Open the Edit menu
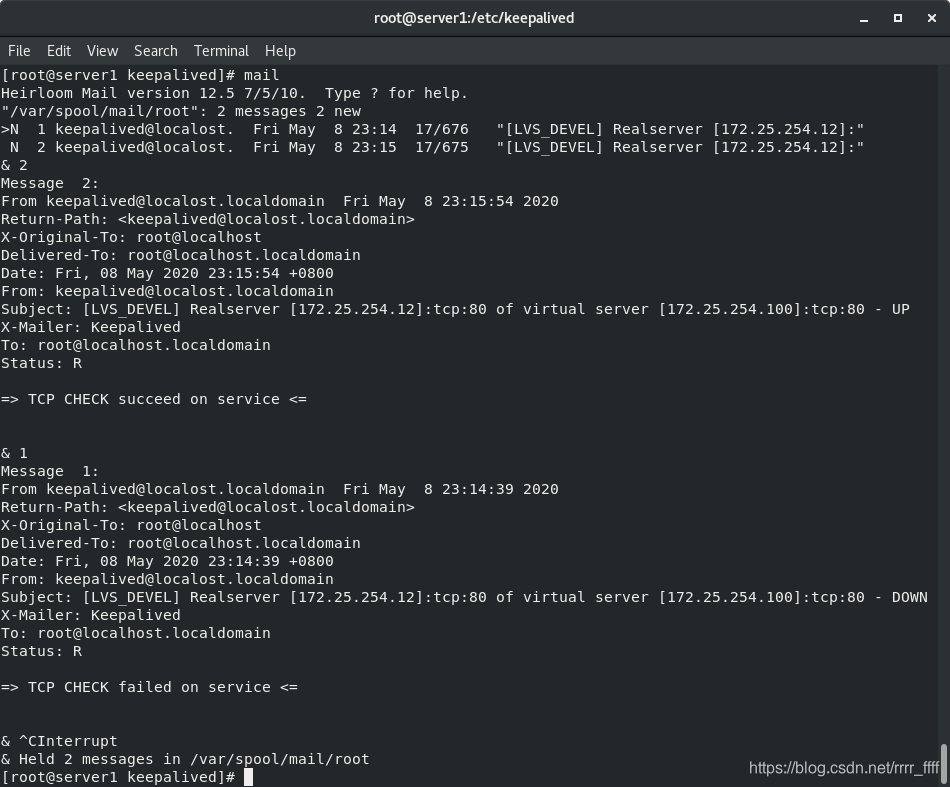Screen dimensions: 950x787 (59, 51)
